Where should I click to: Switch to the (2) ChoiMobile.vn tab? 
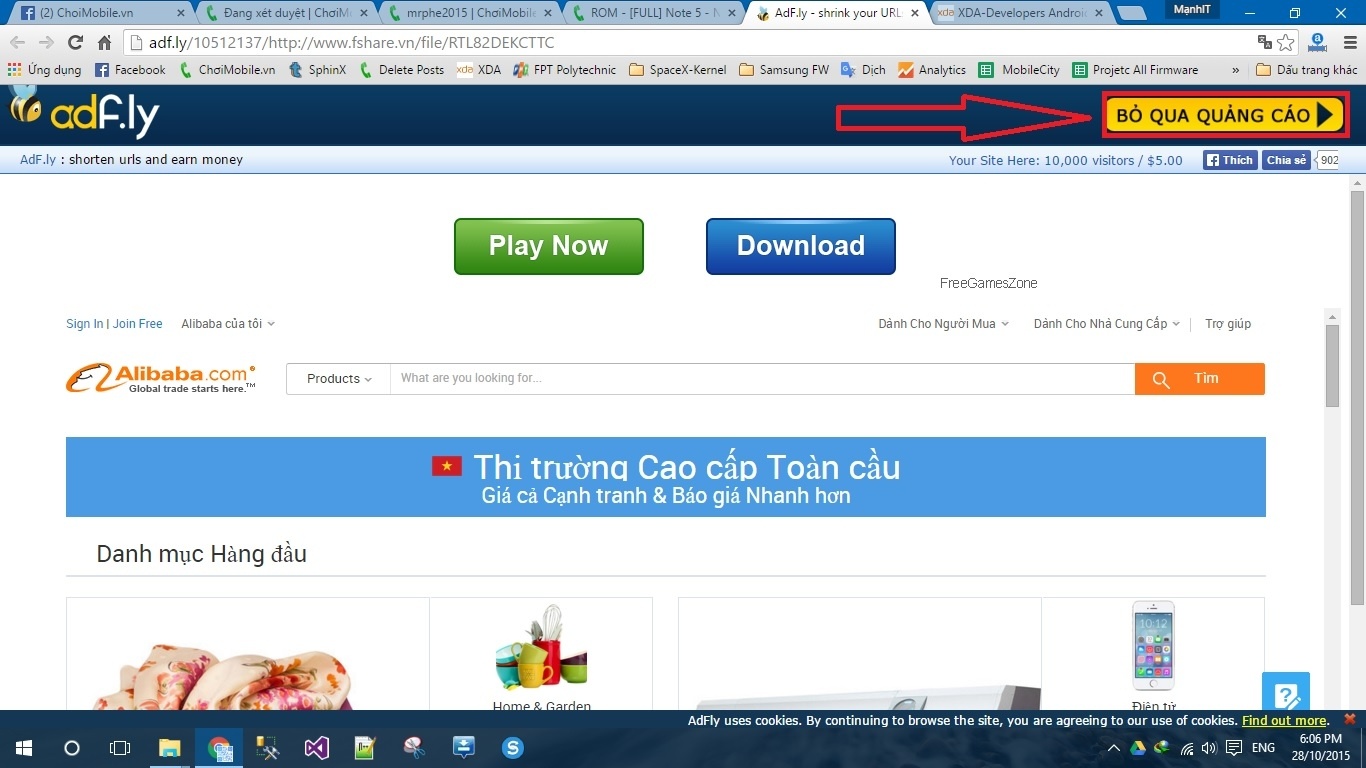click(x=99, y=13)
